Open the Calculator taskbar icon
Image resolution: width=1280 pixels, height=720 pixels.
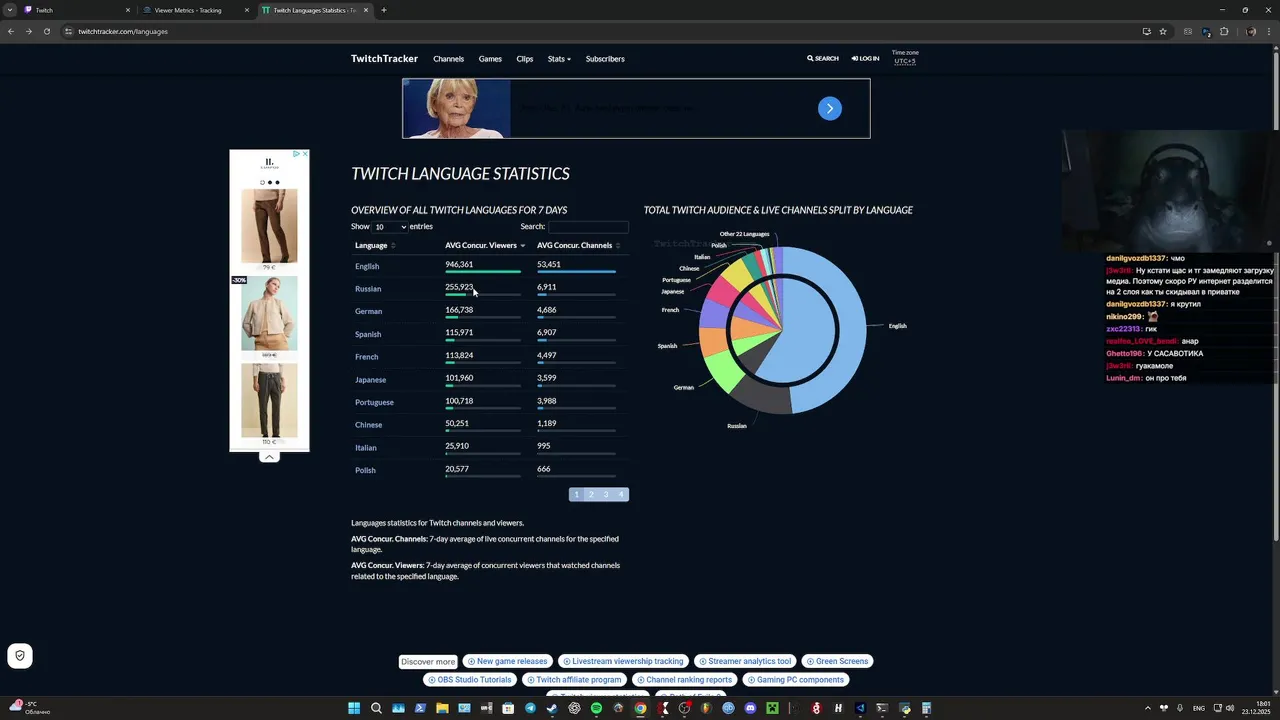[926, 708]
